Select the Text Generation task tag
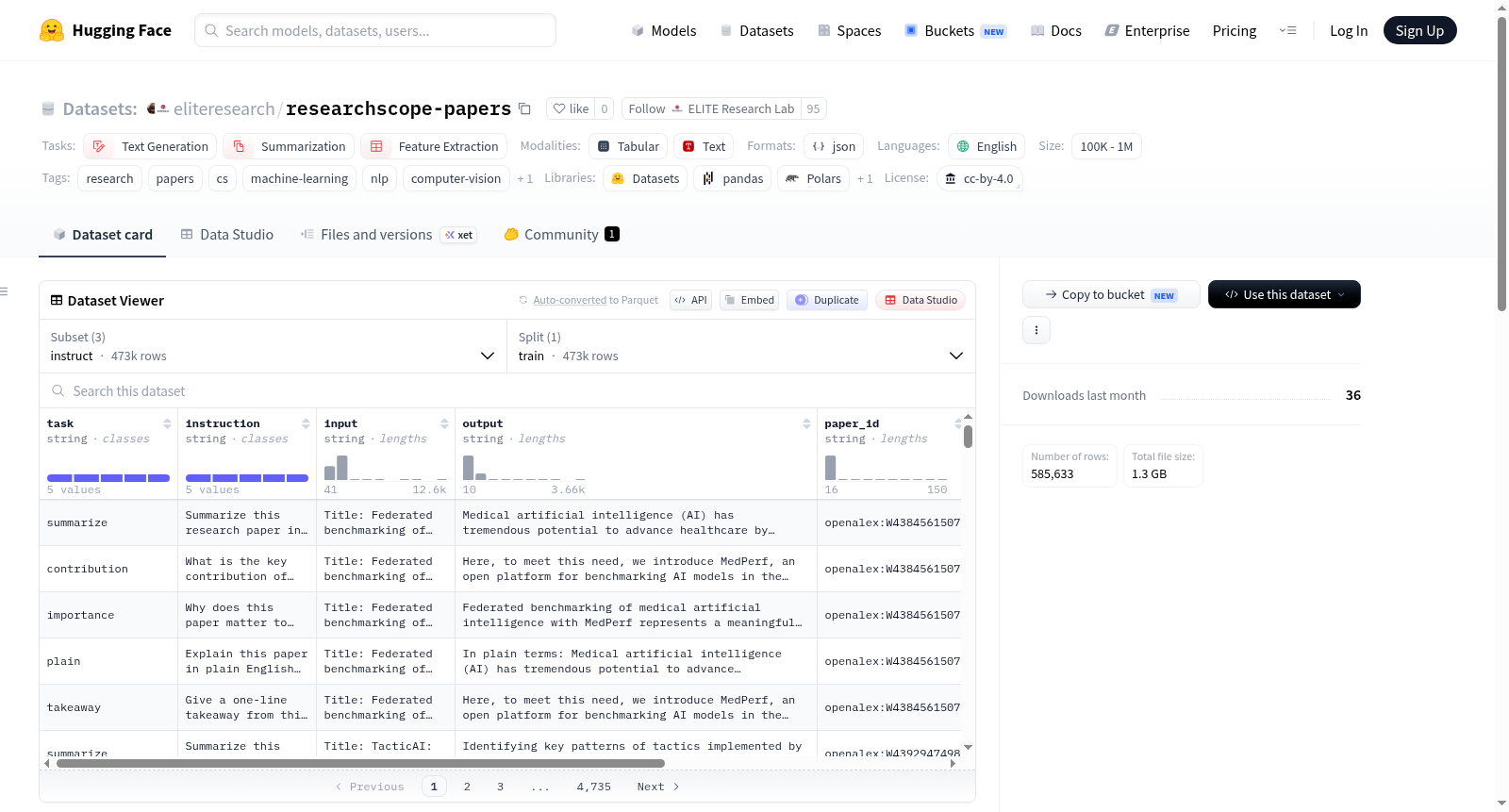Image resolution: width=1509 pixels, height=812 pixels. coord(150,146)
